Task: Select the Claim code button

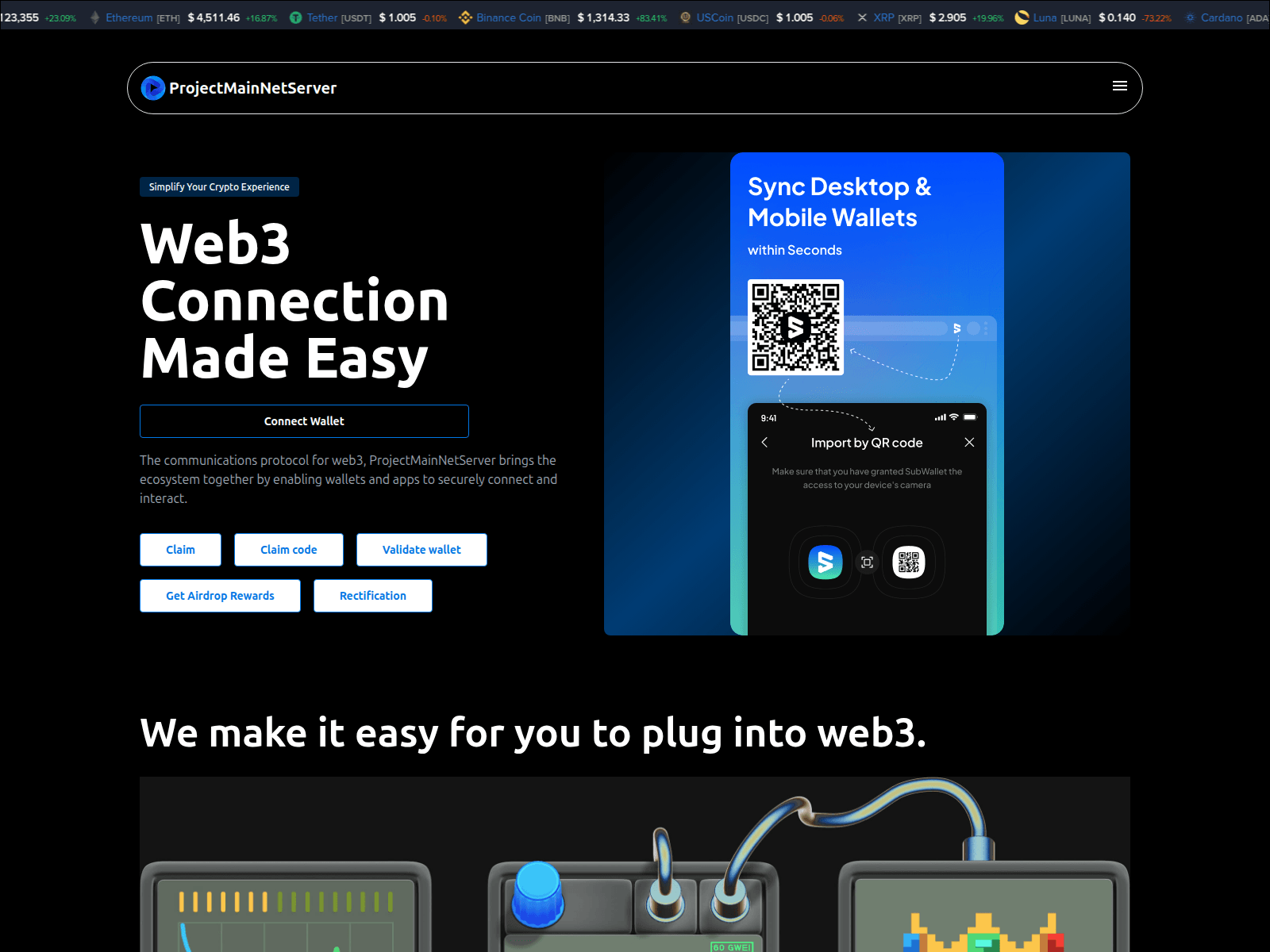Action: (x=289, y=550)
